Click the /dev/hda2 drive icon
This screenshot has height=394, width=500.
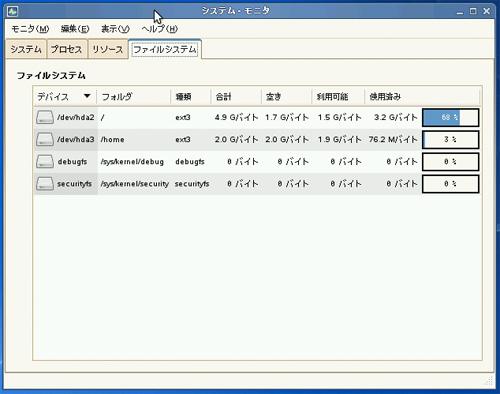click(45, 117)
